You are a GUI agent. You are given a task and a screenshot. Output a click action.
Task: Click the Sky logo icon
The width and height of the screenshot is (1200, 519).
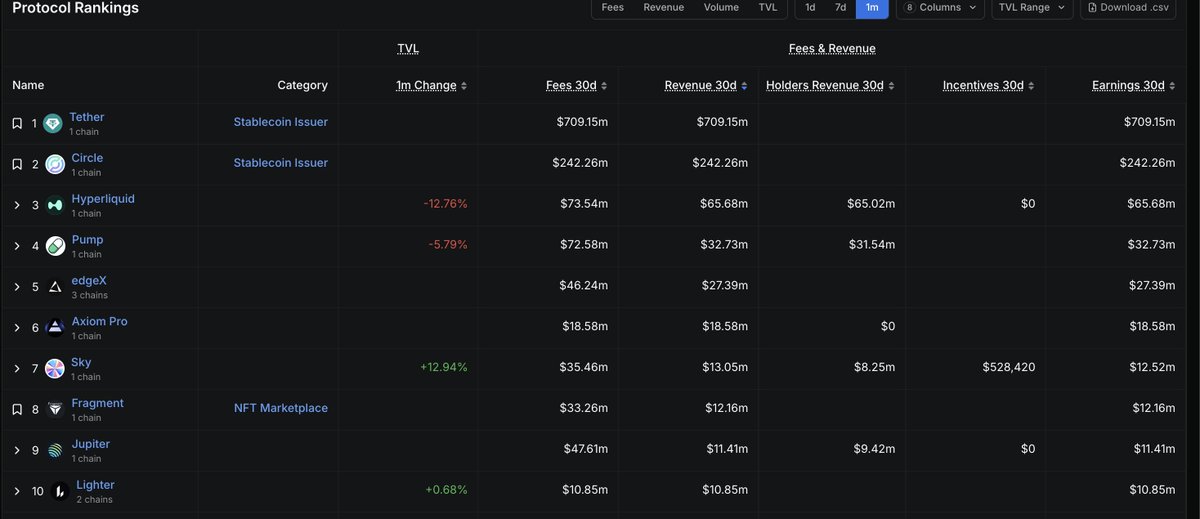point(54,369)
